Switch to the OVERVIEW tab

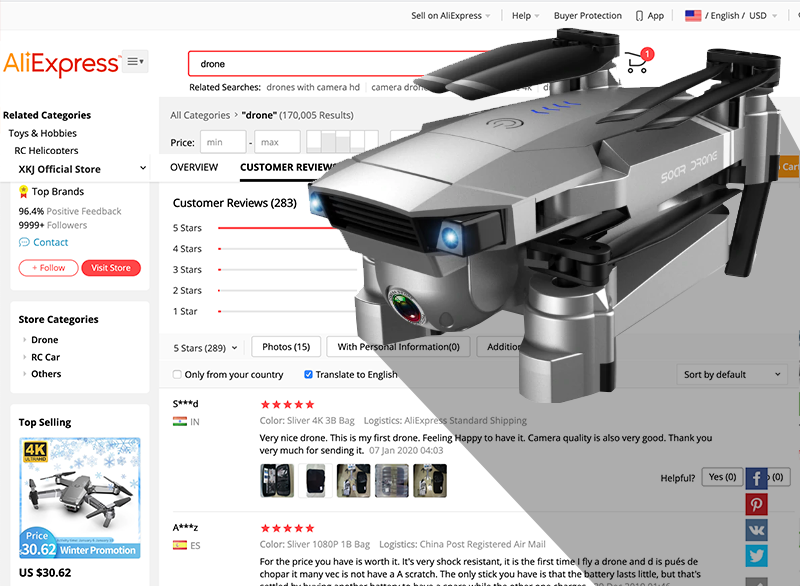[194, 167]
